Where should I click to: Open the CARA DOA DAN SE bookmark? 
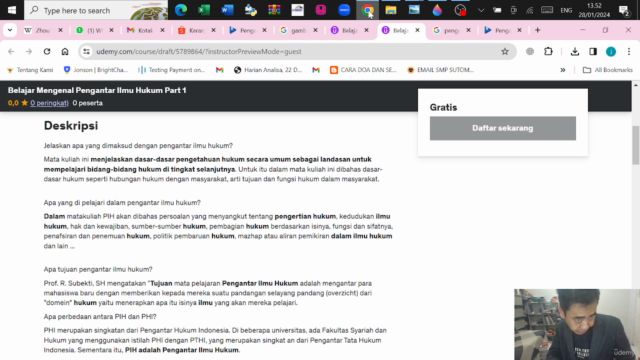tap(363, 70)
